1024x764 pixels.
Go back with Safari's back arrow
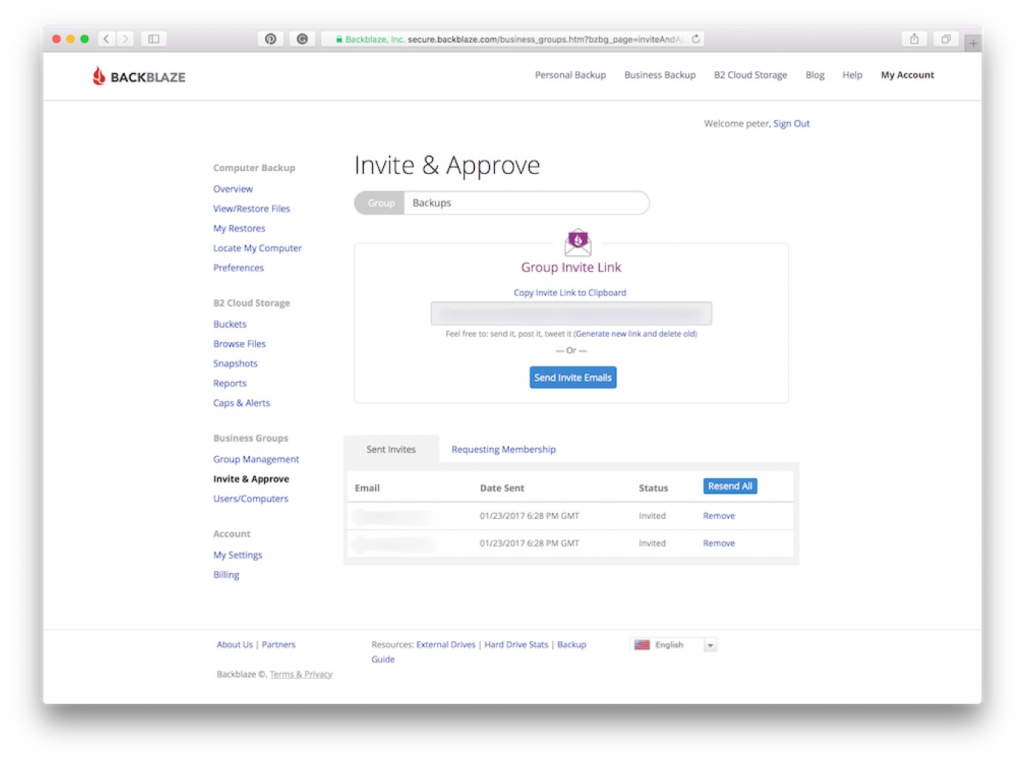coord(106,39)
